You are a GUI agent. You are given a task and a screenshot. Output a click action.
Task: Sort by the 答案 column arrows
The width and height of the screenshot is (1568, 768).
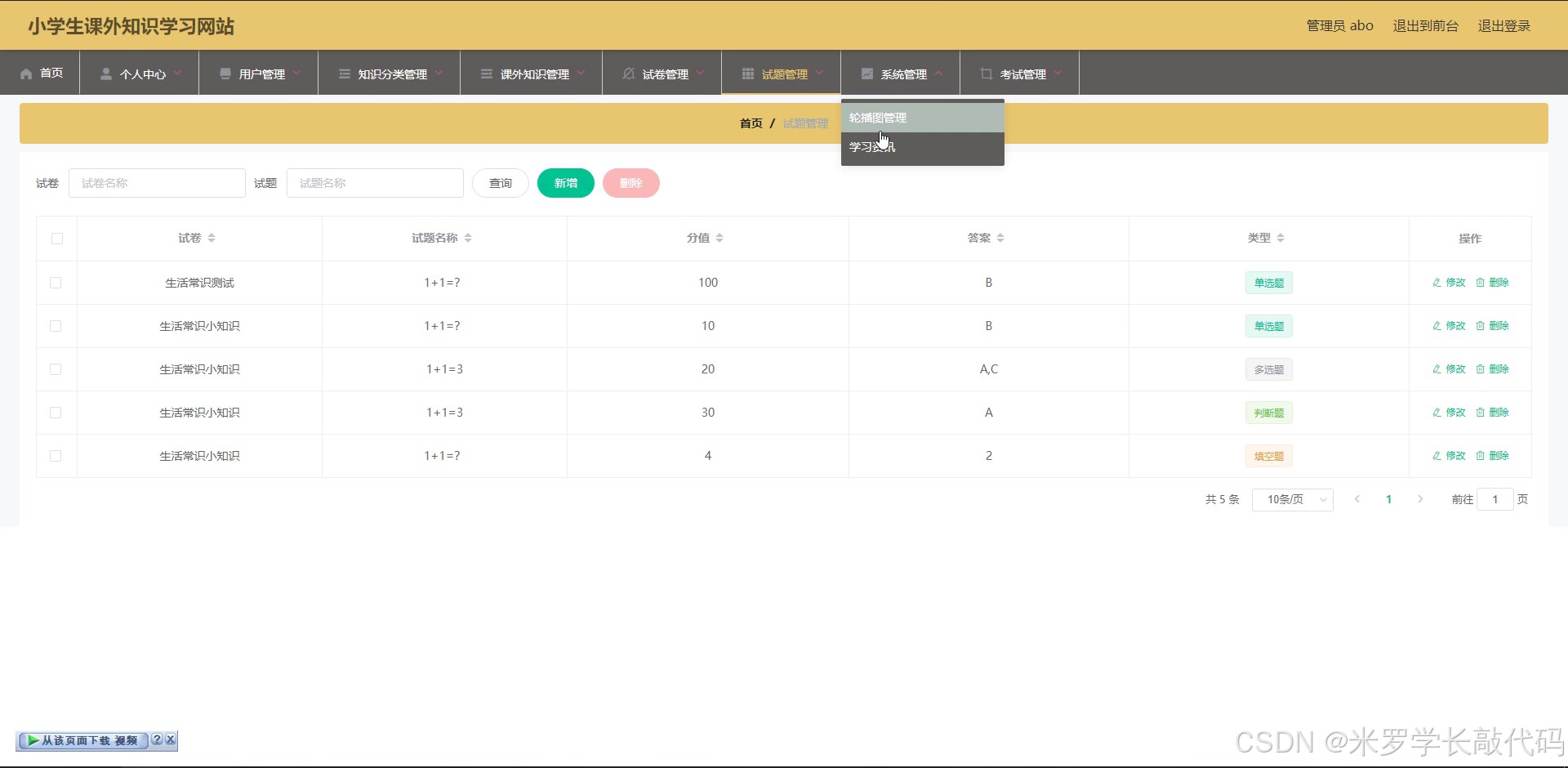point(1000,238)
